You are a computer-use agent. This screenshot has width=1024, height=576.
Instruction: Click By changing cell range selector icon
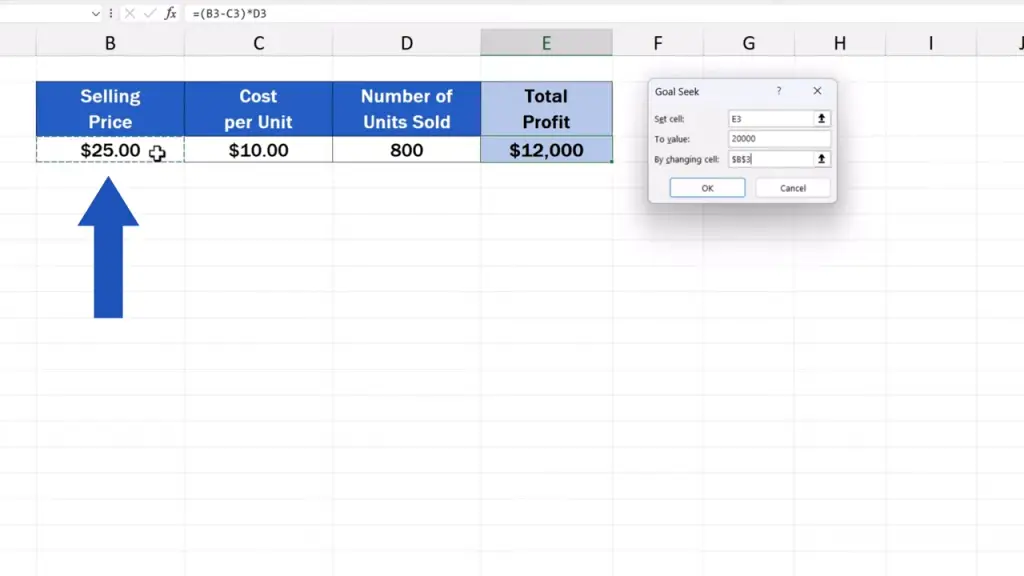click(822, 159)
